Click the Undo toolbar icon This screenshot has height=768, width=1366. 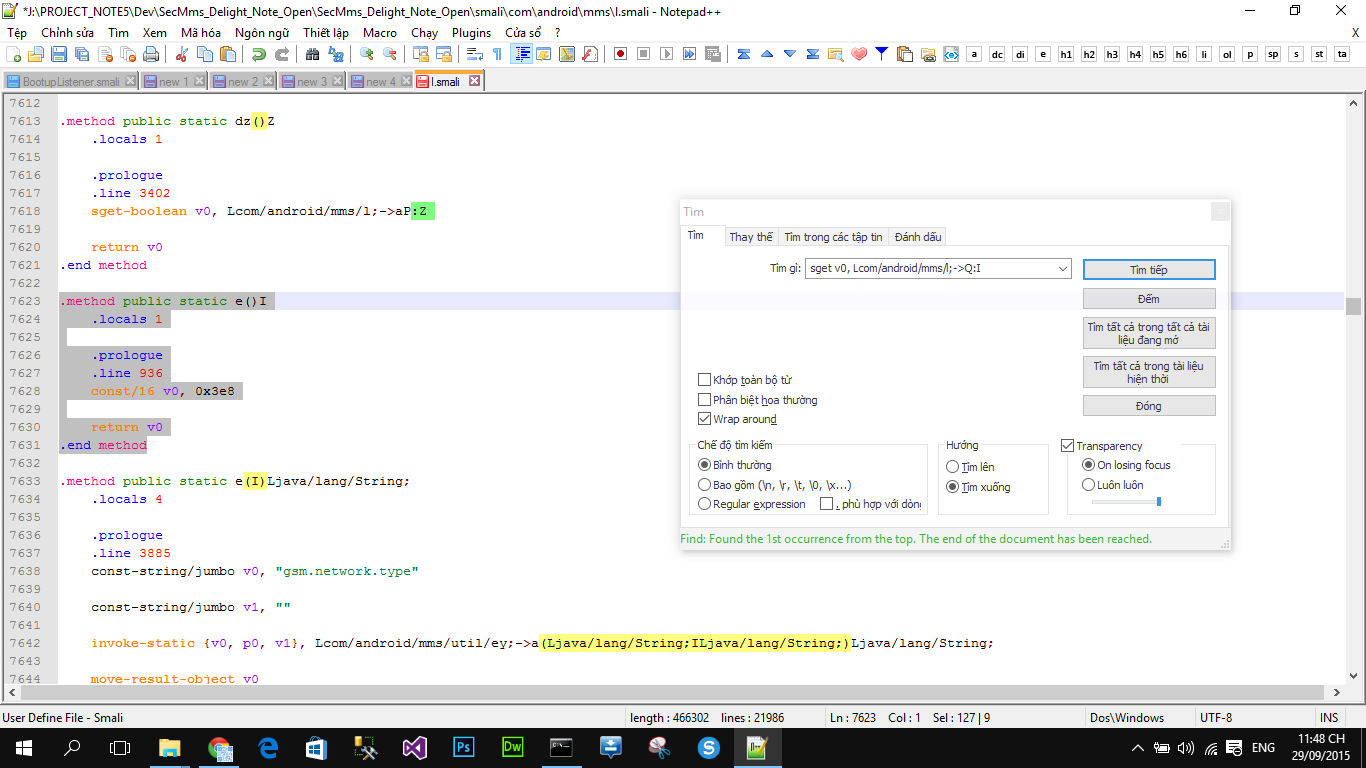point(259,54)
